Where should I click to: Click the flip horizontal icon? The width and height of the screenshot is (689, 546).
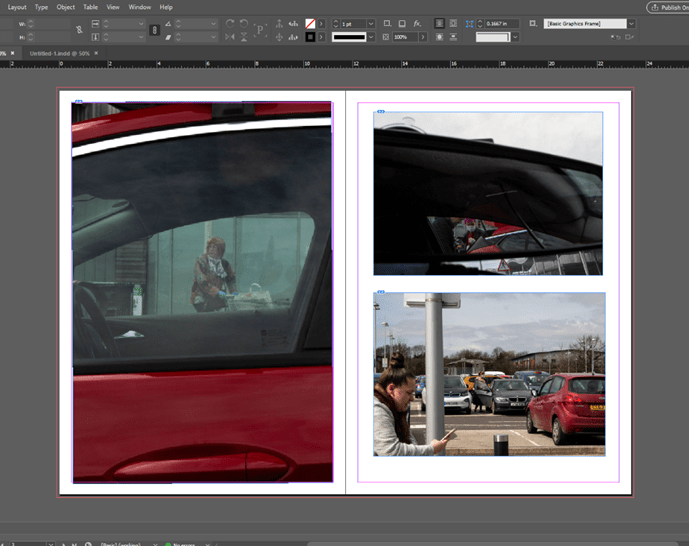coord(230,37)
